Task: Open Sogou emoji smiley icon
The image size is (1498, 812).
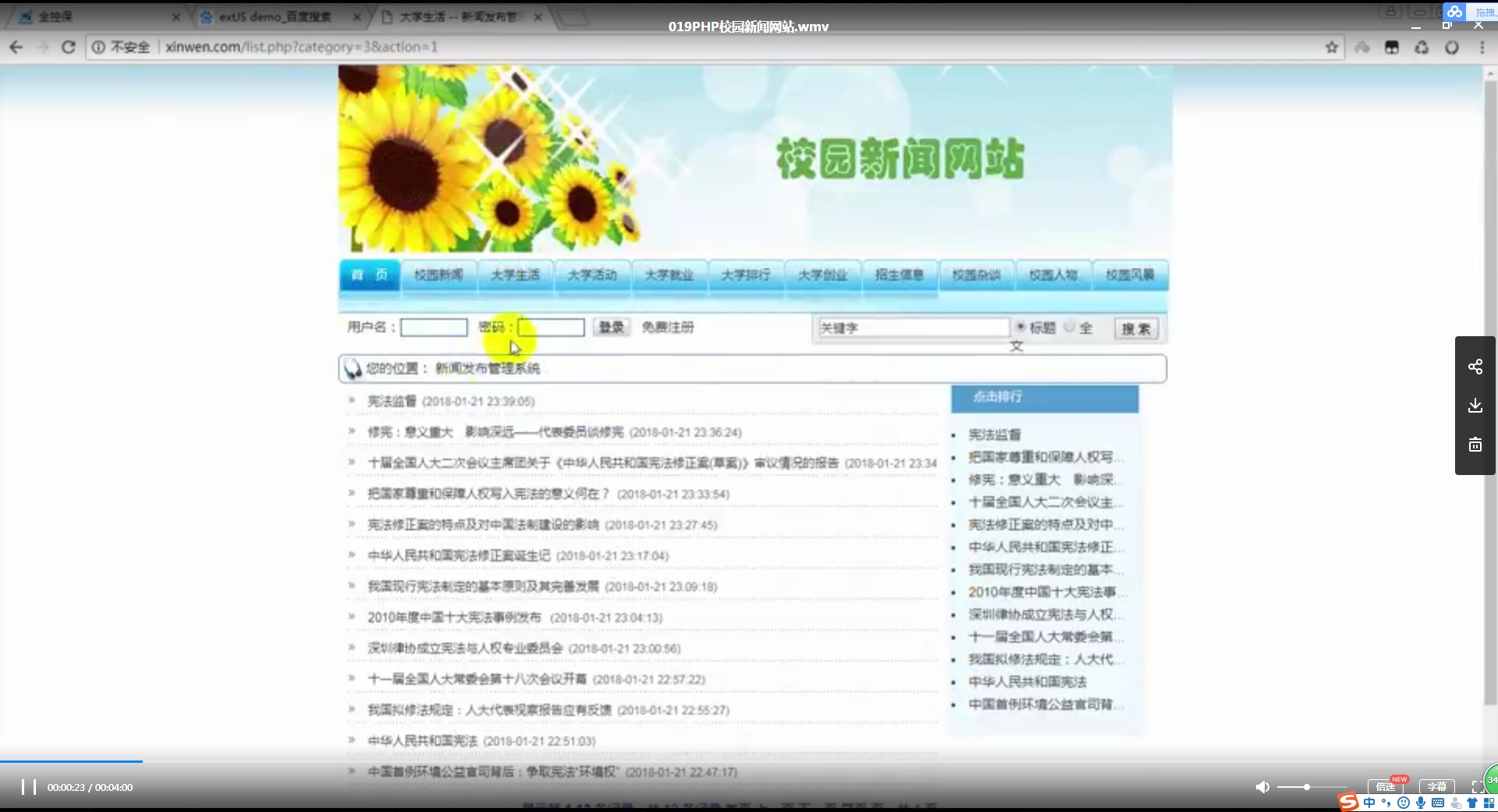Action: coord(1404,803)
